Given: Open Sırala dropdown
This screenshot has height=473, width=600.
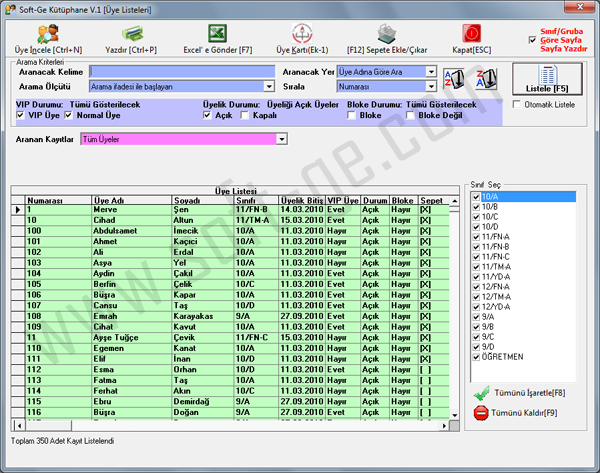Looking at the screenshot, I should point(431,86).
